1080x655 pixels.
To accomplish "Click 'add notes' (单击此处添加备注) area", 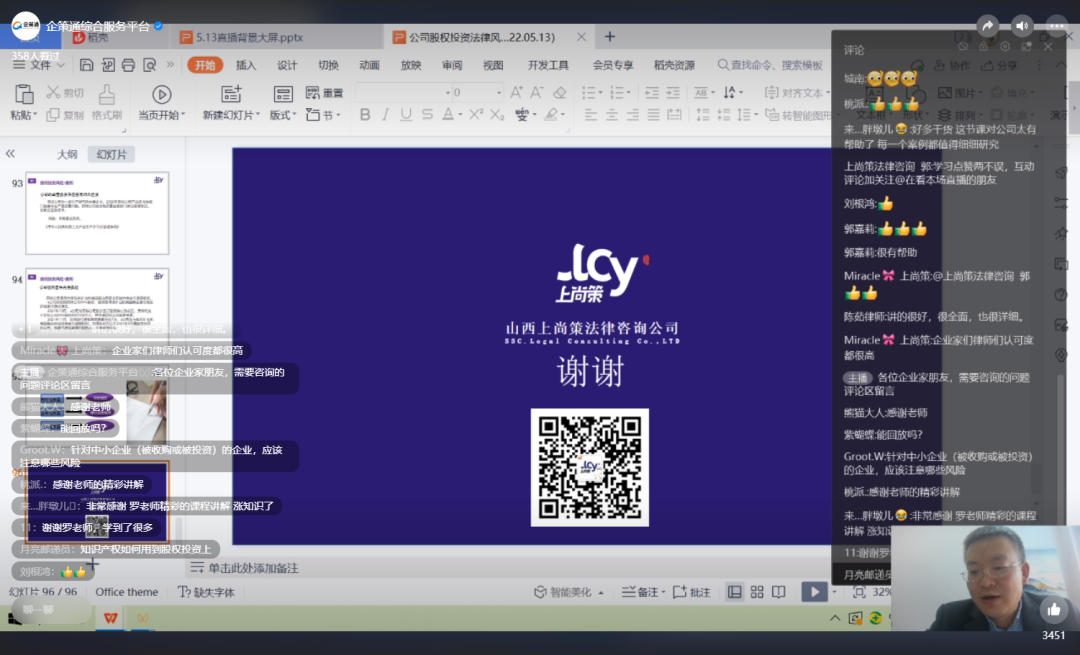I will 253,568.
